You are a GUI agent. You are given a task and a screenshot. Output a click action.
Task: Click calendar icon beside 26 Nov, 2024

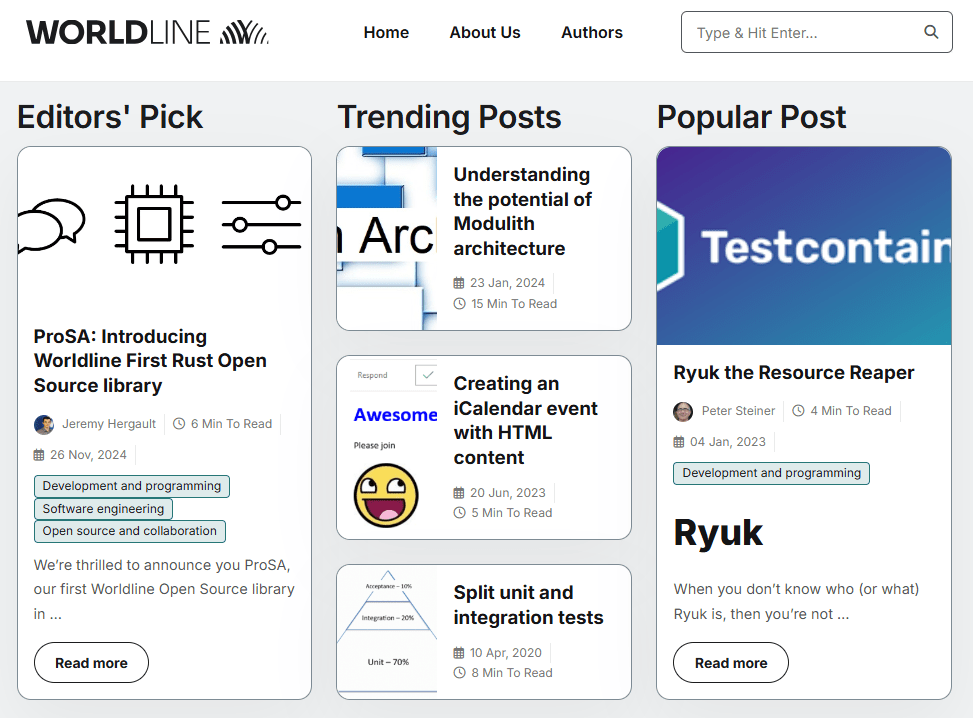pyautogui.click(x=39, y=455)
